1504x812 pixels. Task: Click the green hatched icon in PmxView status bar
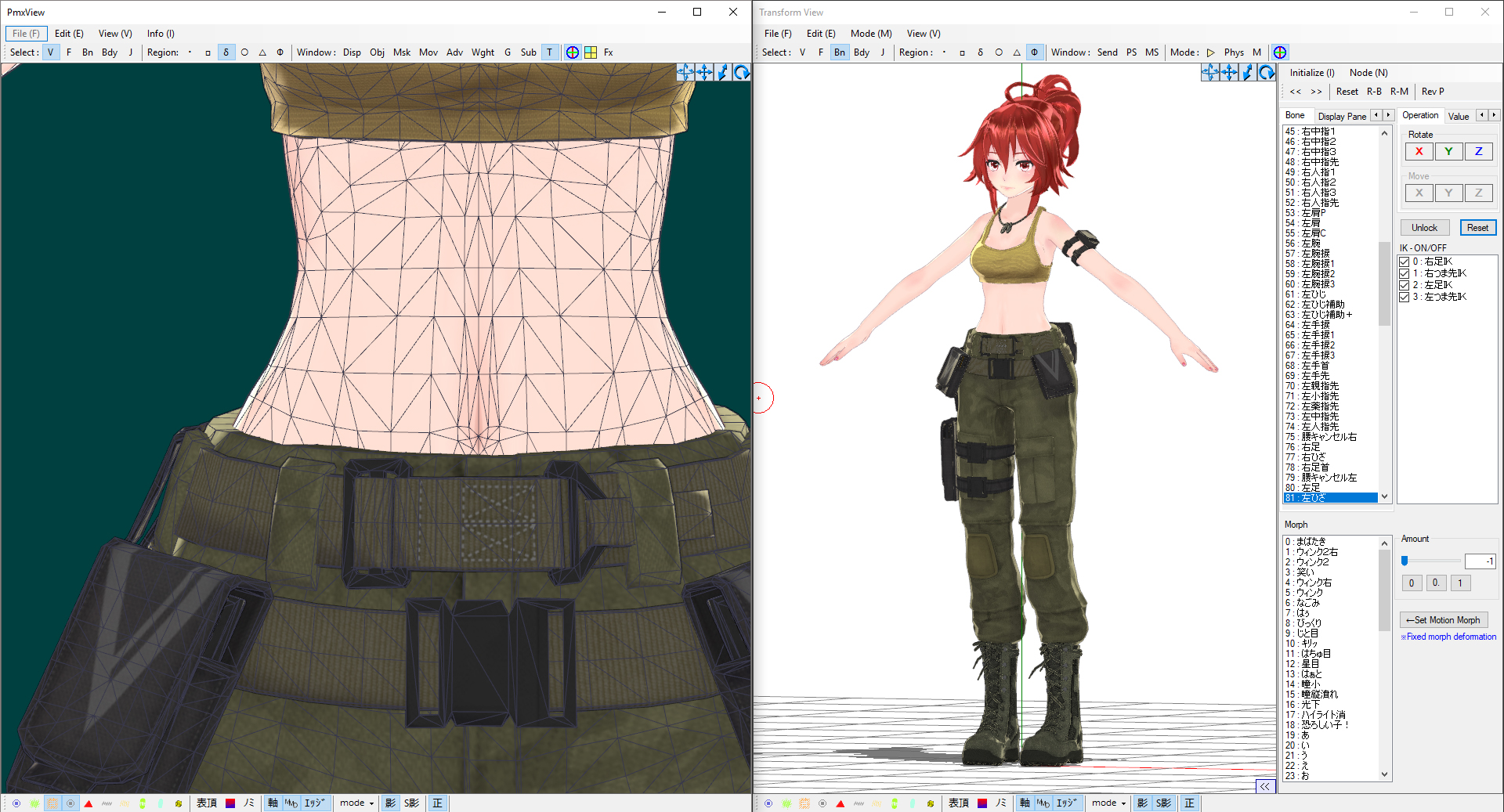pos(34,803)
